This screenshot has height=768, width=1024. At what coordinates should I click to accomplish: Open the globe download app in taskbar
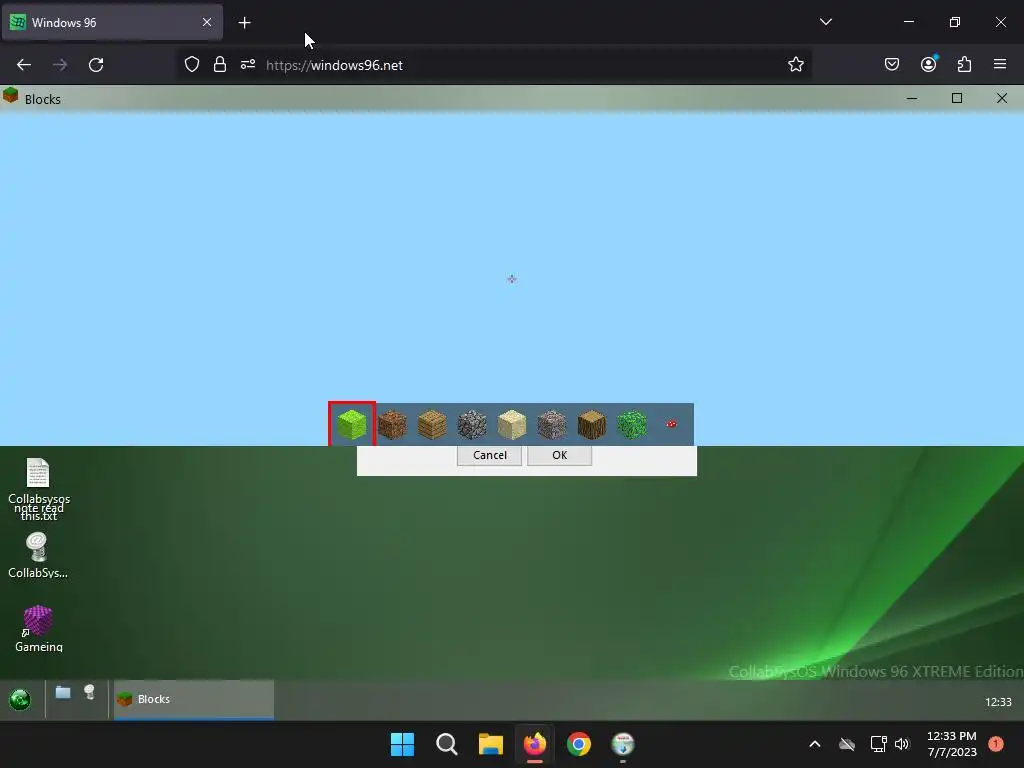[623, 744]
